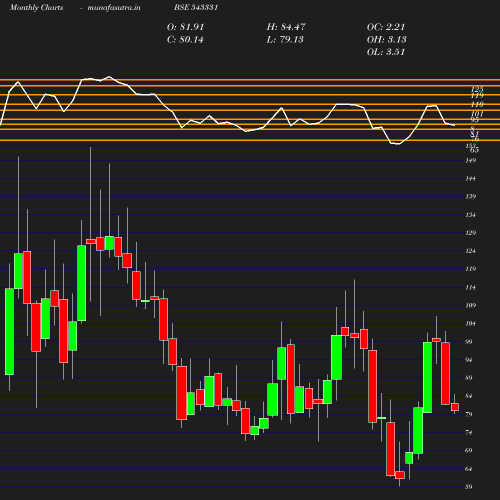Image resolution: width=500 pixels, height=500 pixels.
Task: Click the 59 price axis label
Action: click(x=469, y=487)
